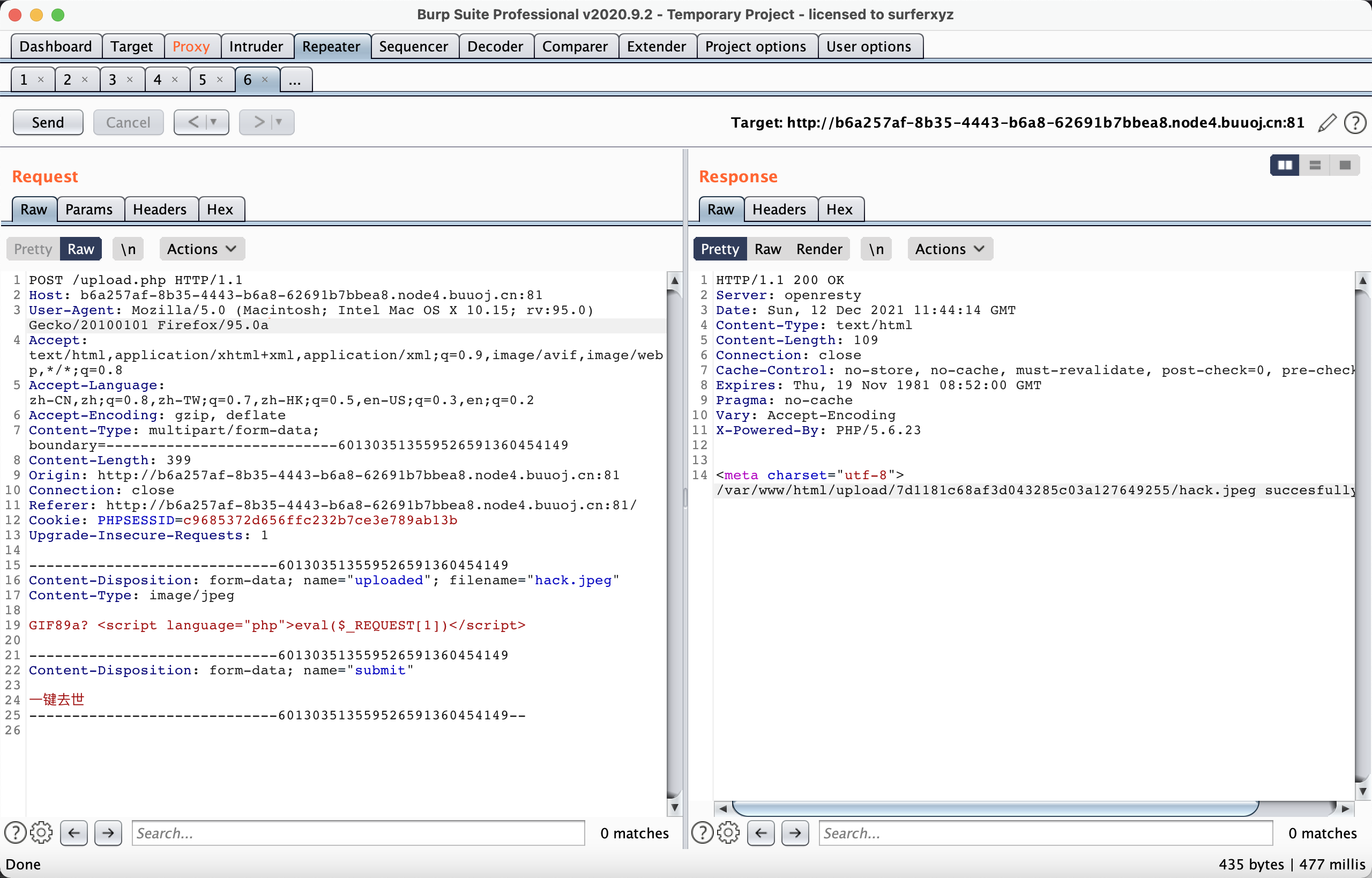Close Repeater tab number 3
The height and width of the screenshot is (878, 1372).
pos(130,80)
